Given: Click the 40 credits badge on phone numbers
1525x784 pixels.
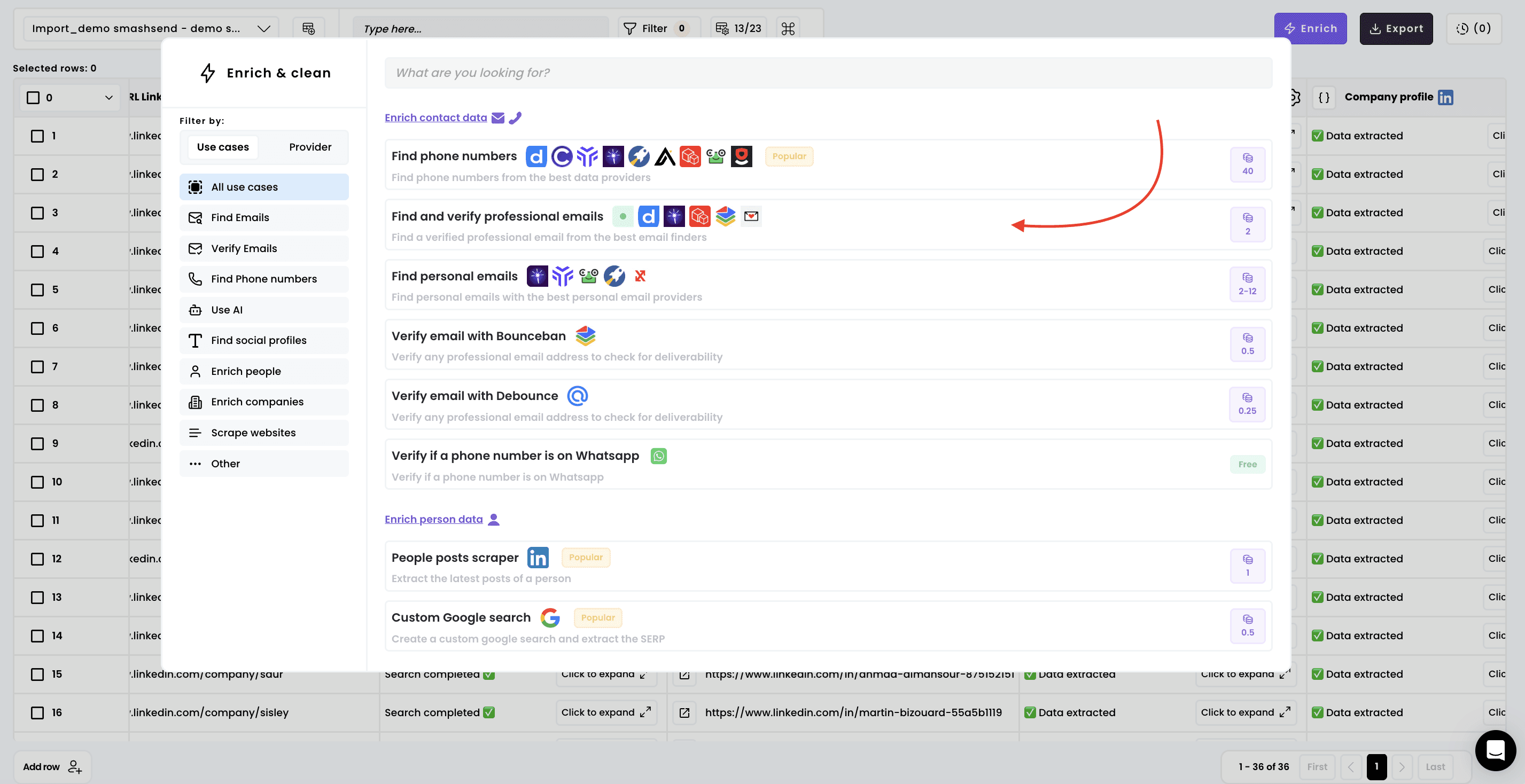Looking at the screenshot, I should coord(1247,164).
